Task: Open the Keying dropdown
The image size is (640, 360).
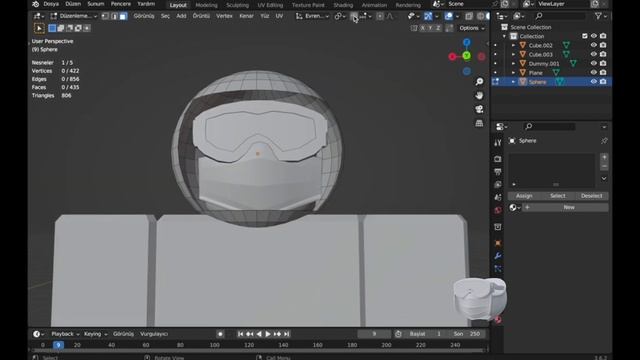Action: [x=96, y=334]
